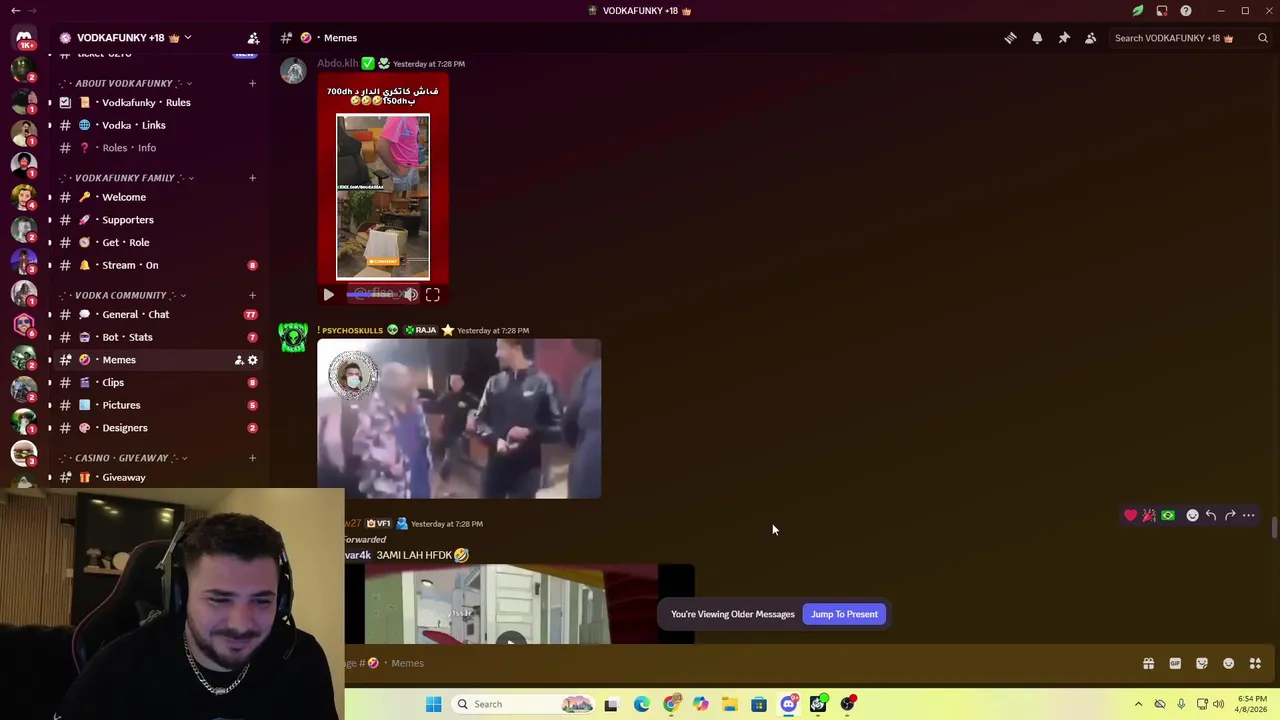1280x720 pixels.
Task: React with the Brazil flag emoji
Action: 1168,515
